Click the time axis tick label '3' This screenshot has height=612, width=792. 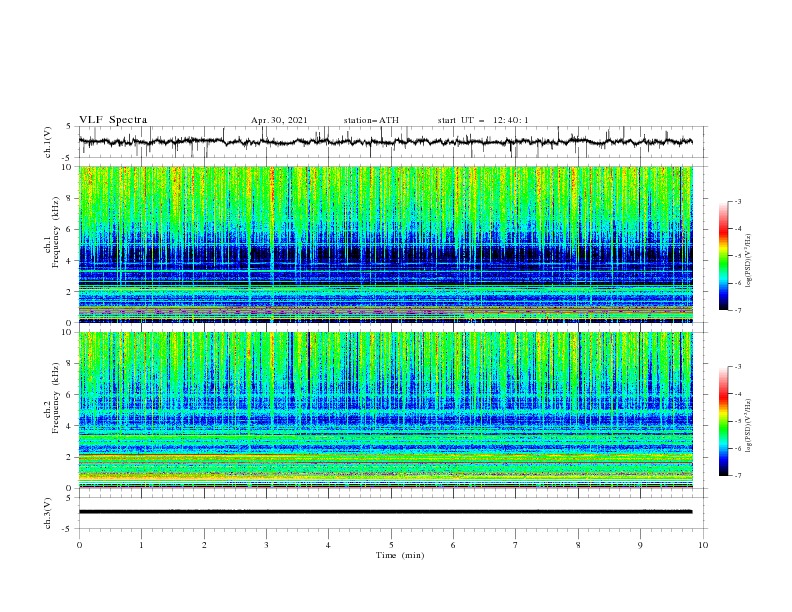(x=266, y=545)
